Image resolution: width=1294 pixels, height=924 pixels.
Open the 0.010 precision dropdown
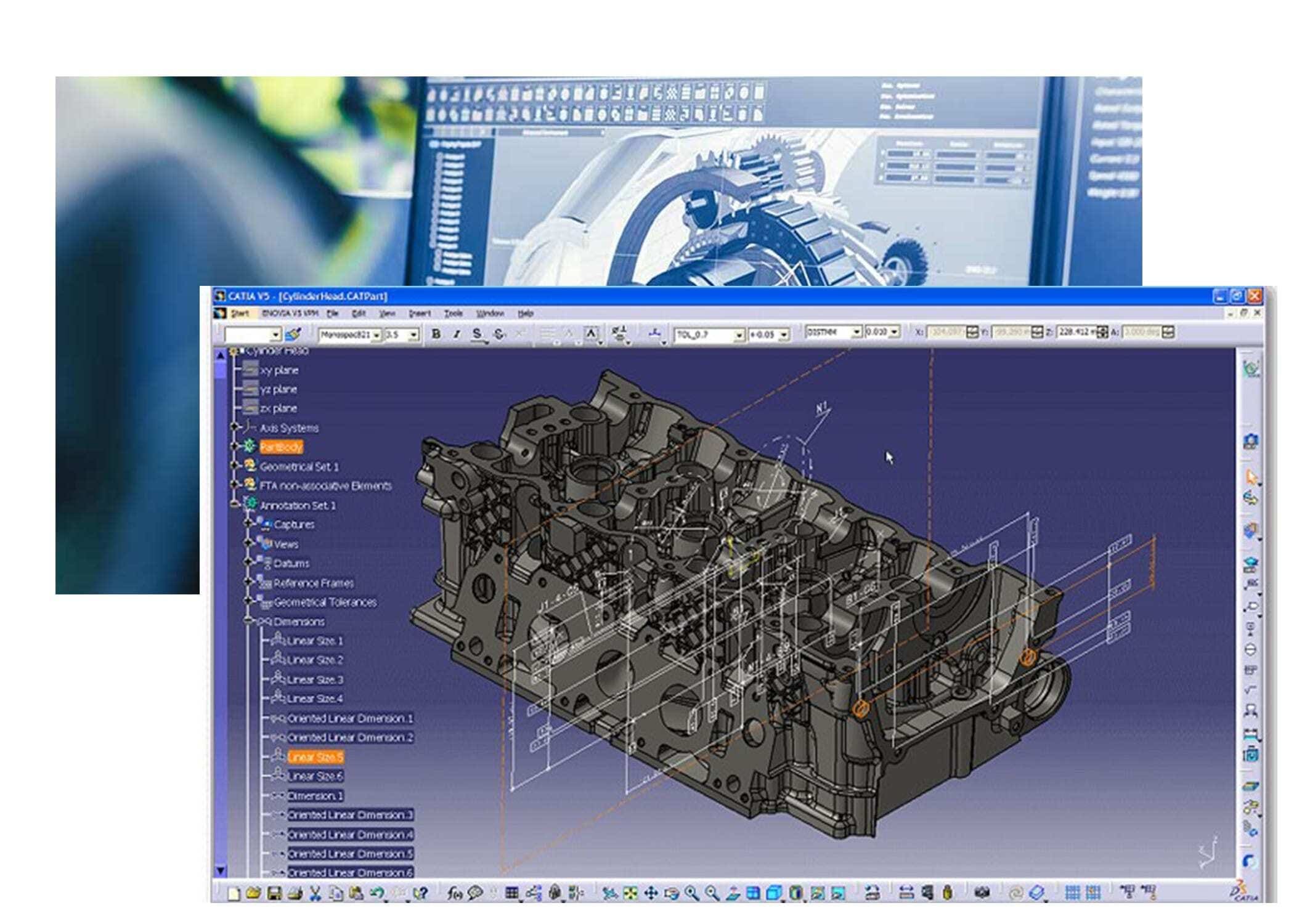pyautogui.click(x=895, y=331)
